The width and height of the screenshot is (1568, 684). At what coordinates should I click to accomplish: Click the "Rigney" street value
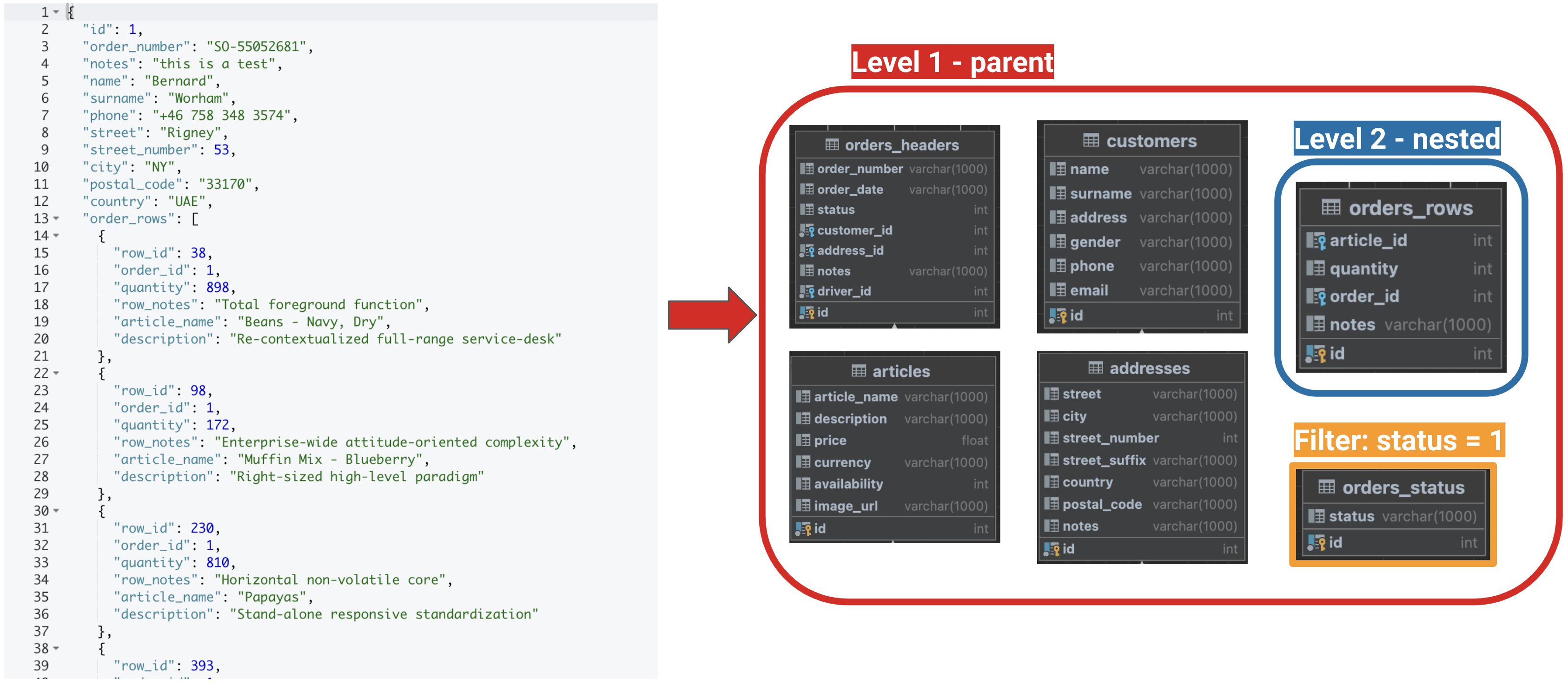tap(191, 132)
